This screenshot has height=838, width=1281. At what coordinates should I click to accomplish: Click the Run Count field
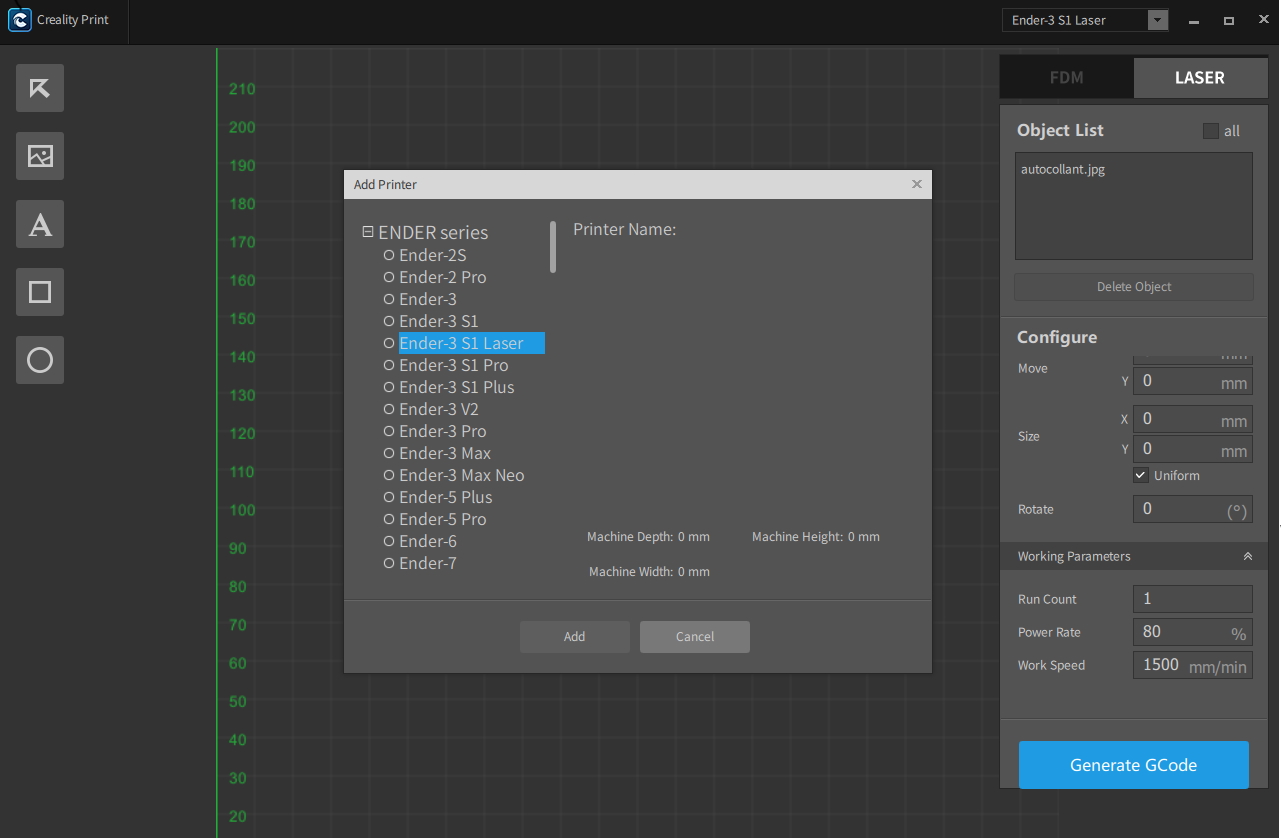(x=1193, y=599)
